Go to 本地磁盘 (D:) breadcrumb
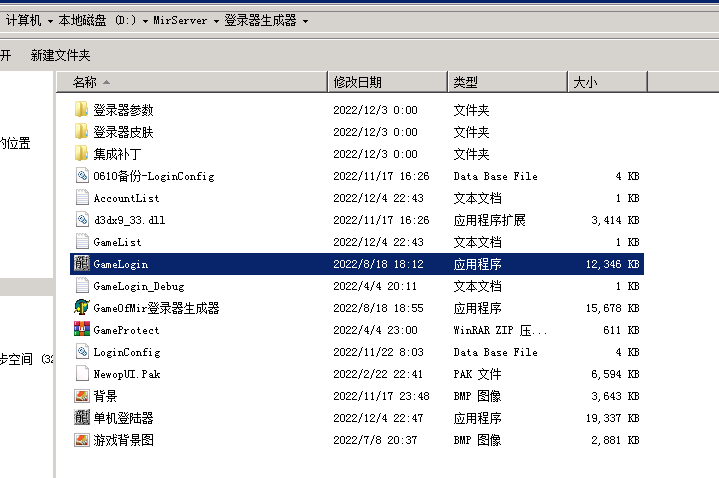Viewport: 719px width, 478px height. [97, 21]
